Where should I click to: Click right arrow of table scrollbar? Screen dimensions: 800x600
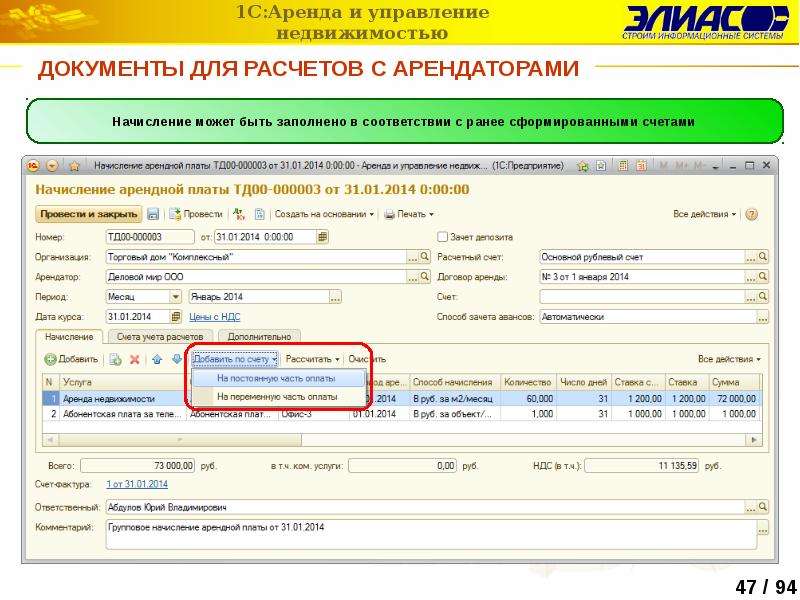(x=754, y=439)
